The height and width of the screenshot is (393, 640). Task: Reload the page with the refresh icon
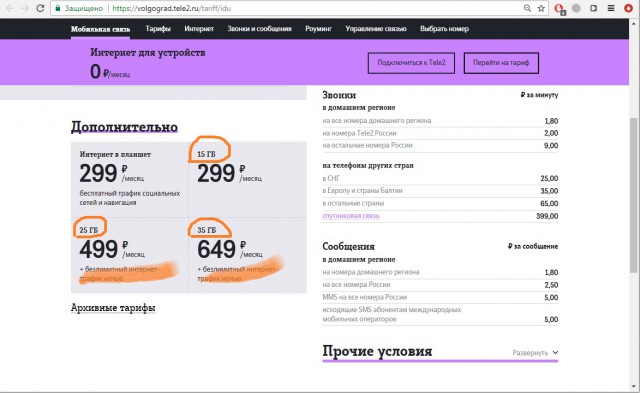(40, 8)
